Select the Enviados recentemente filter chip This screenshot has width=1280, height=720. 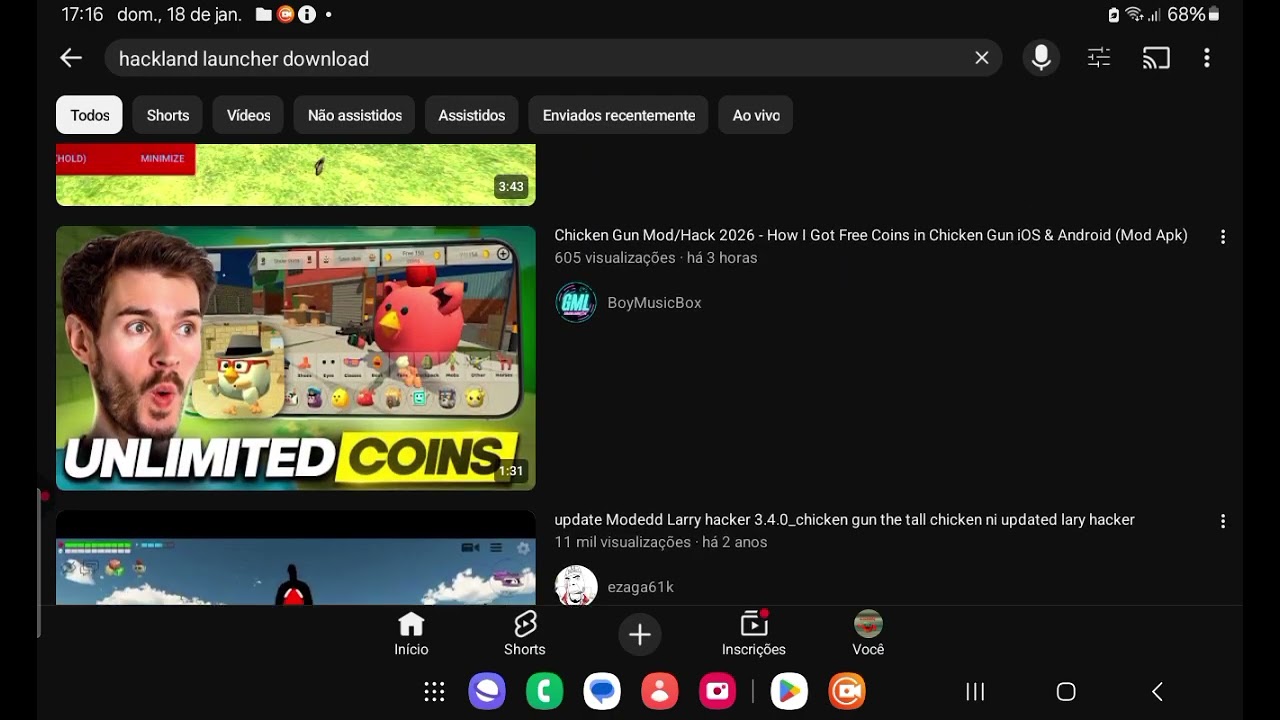pyautogui.click(x=619, y=115)
